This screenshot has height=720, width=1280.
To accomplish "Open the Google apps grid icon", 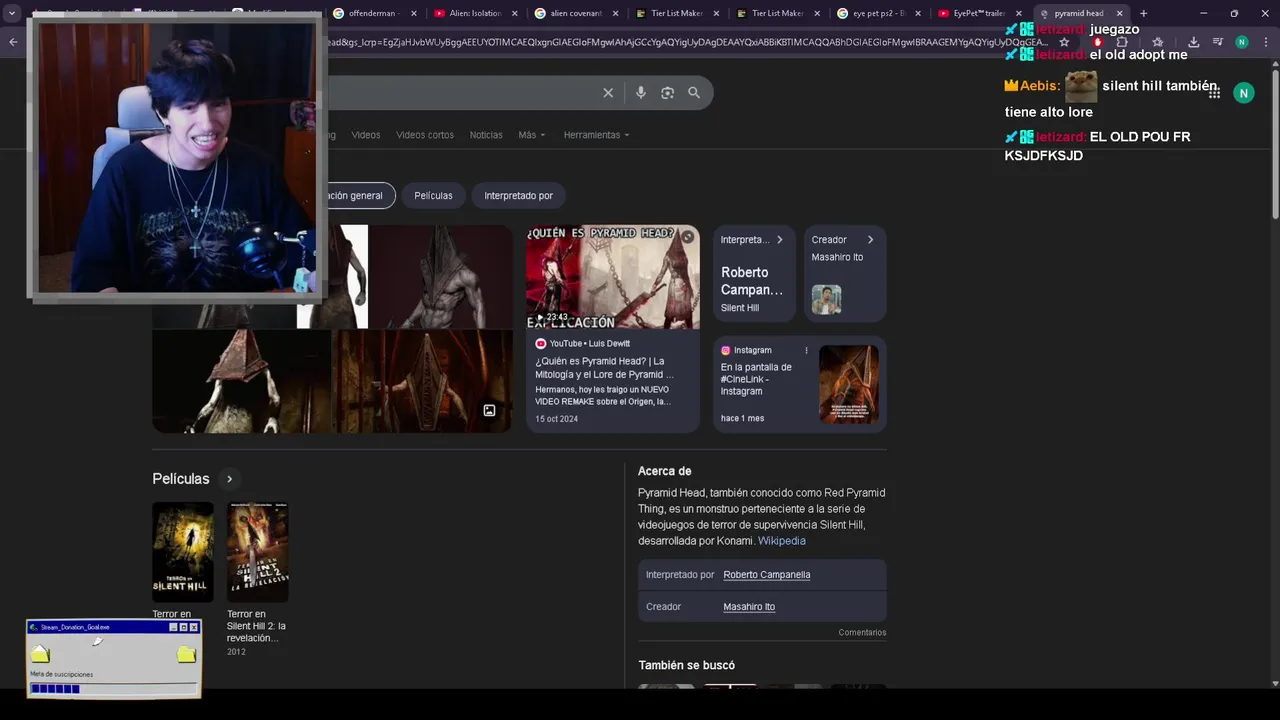I will coord(1214,93).
